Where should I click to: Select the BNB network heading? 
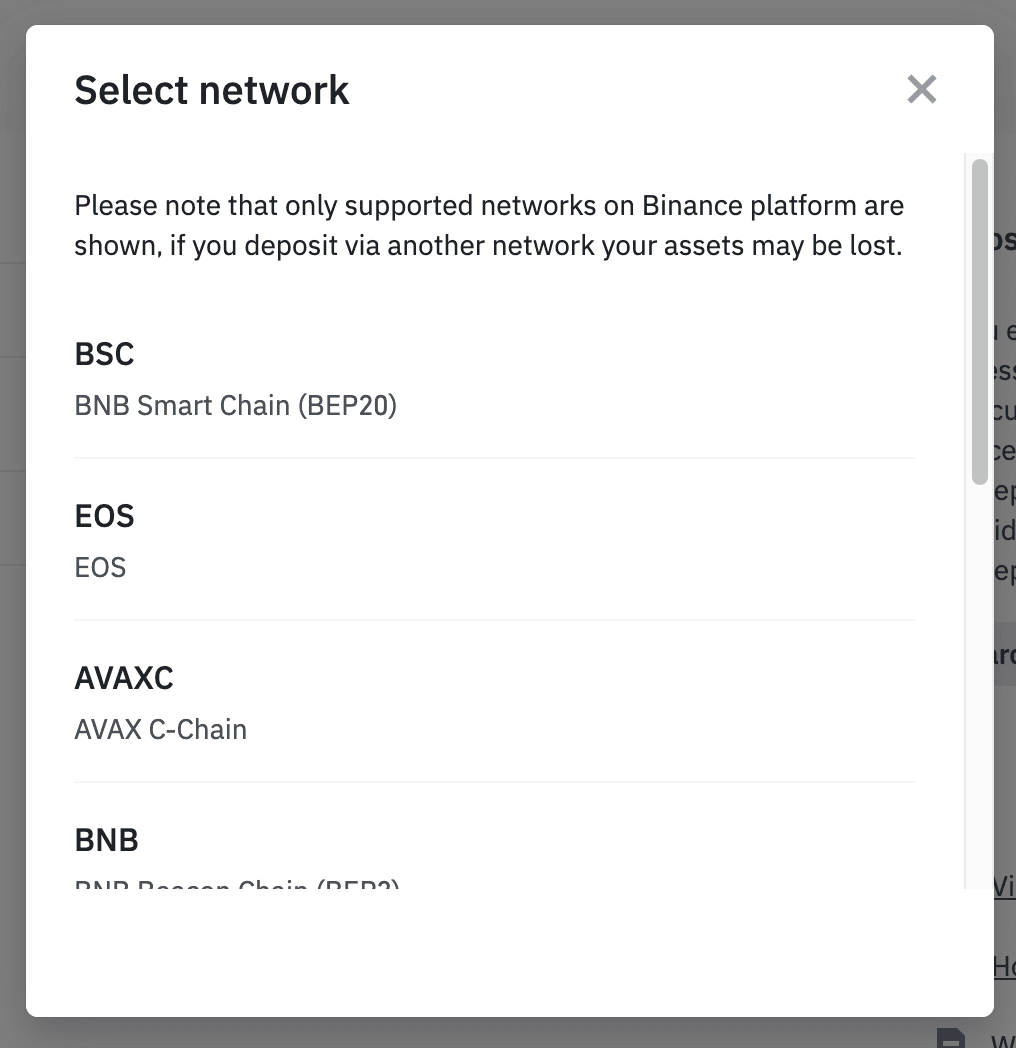[106, 840]
